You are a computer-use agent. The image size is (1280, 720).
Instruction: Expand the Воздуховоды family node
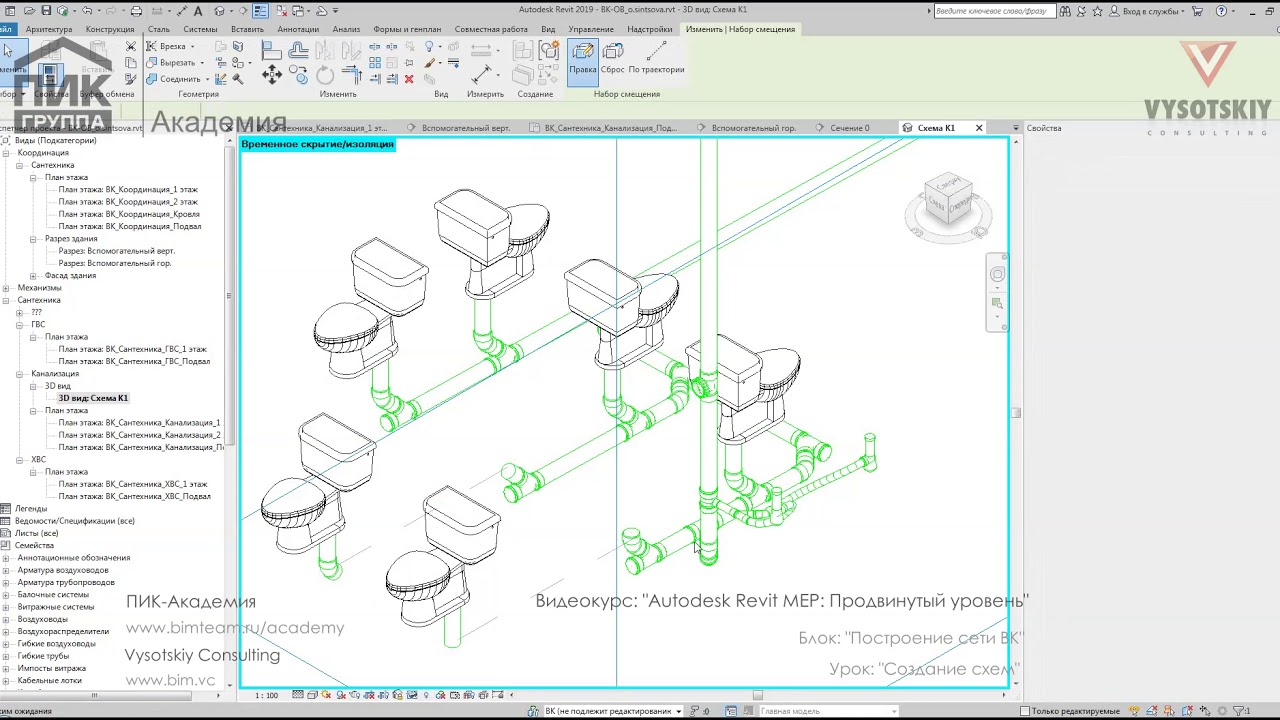tap(6, 619)
